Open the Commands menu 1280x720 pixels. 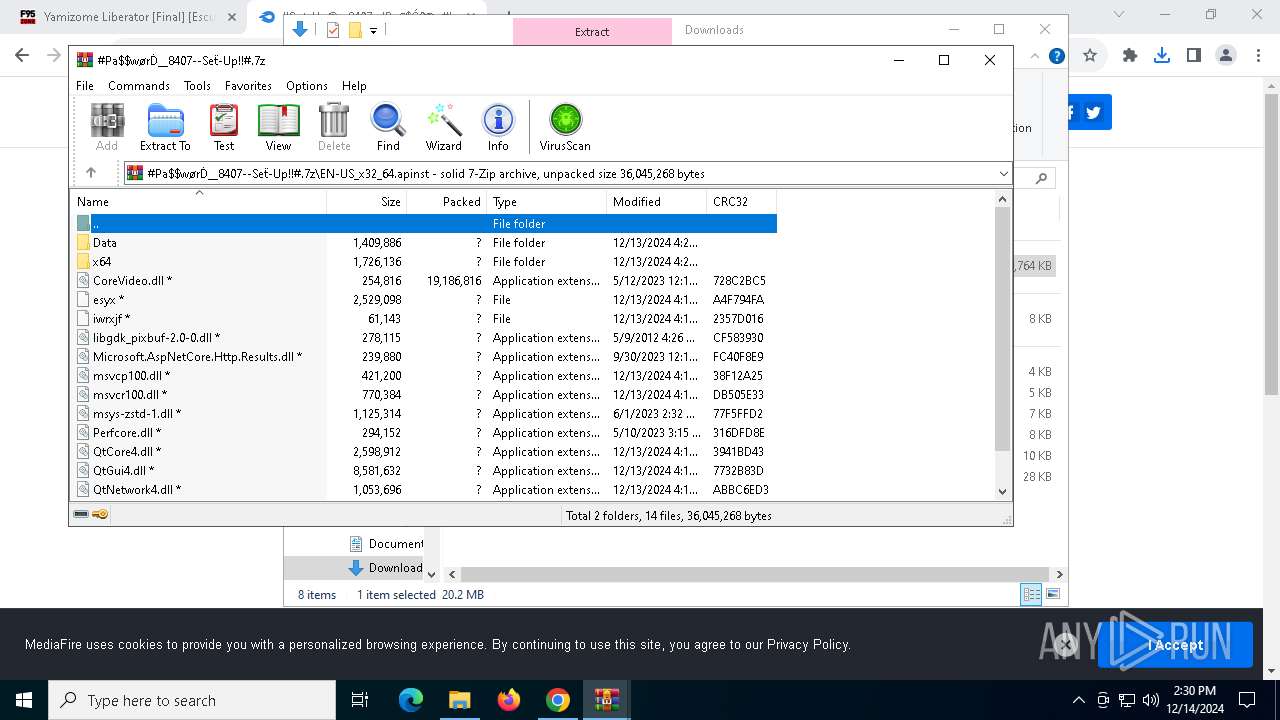139,86
